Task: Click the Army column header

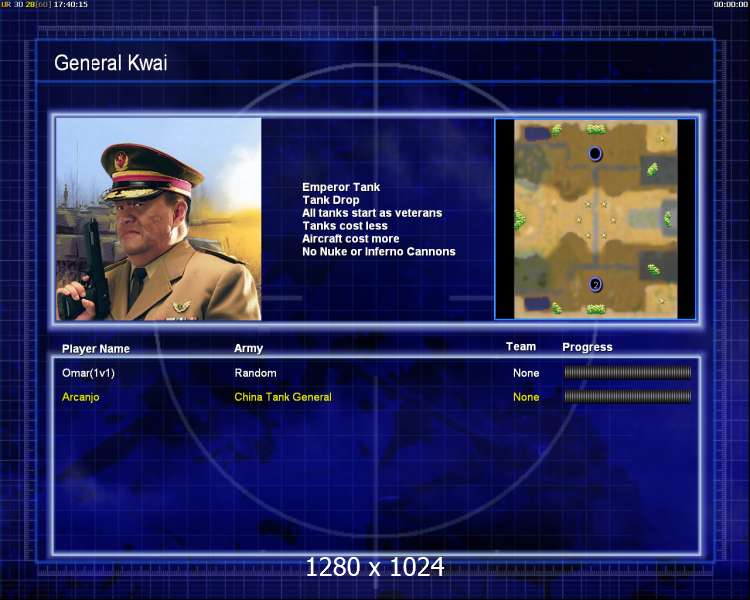Action: (248, 348)
